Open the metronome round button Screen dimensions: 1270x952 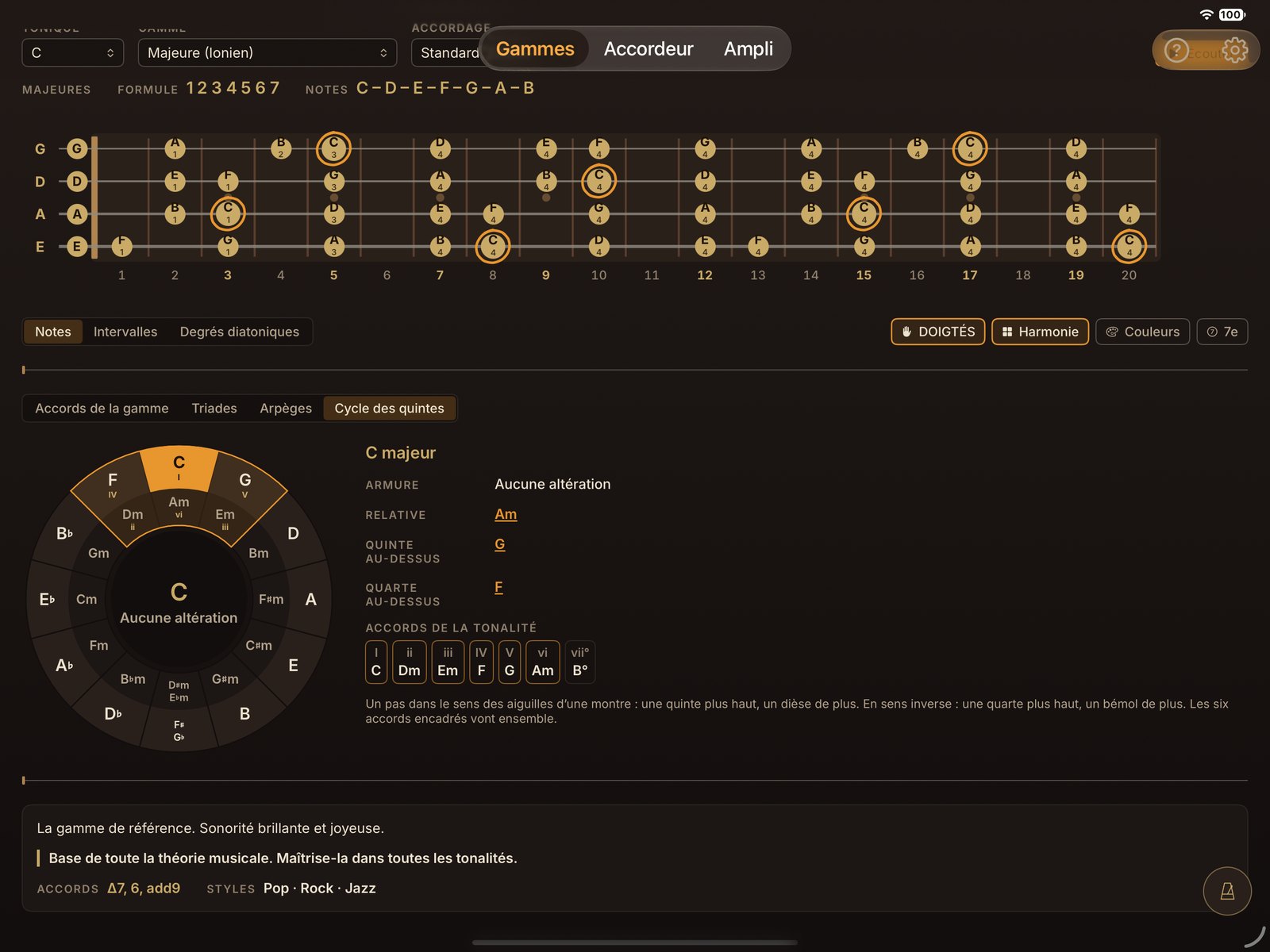1227,891
